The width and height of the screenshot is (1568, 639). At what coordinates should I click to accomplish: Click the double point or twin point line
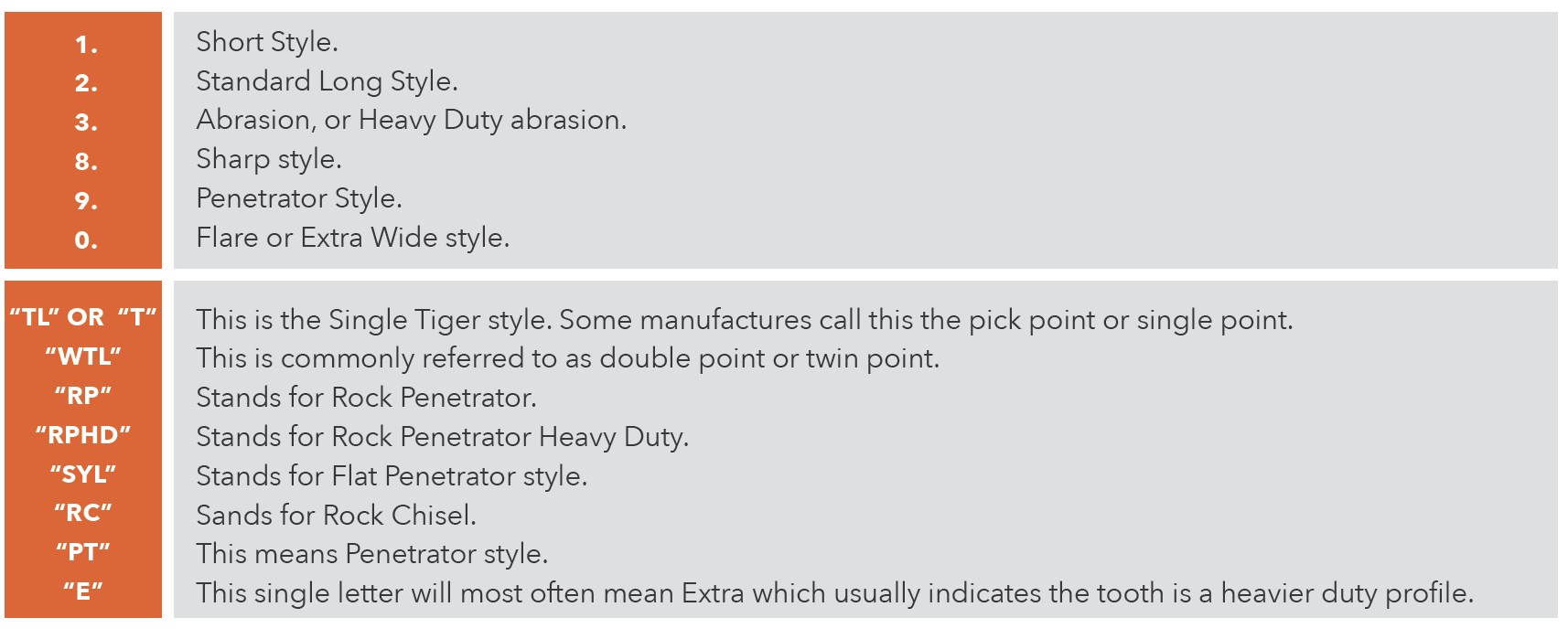point(567,358)
